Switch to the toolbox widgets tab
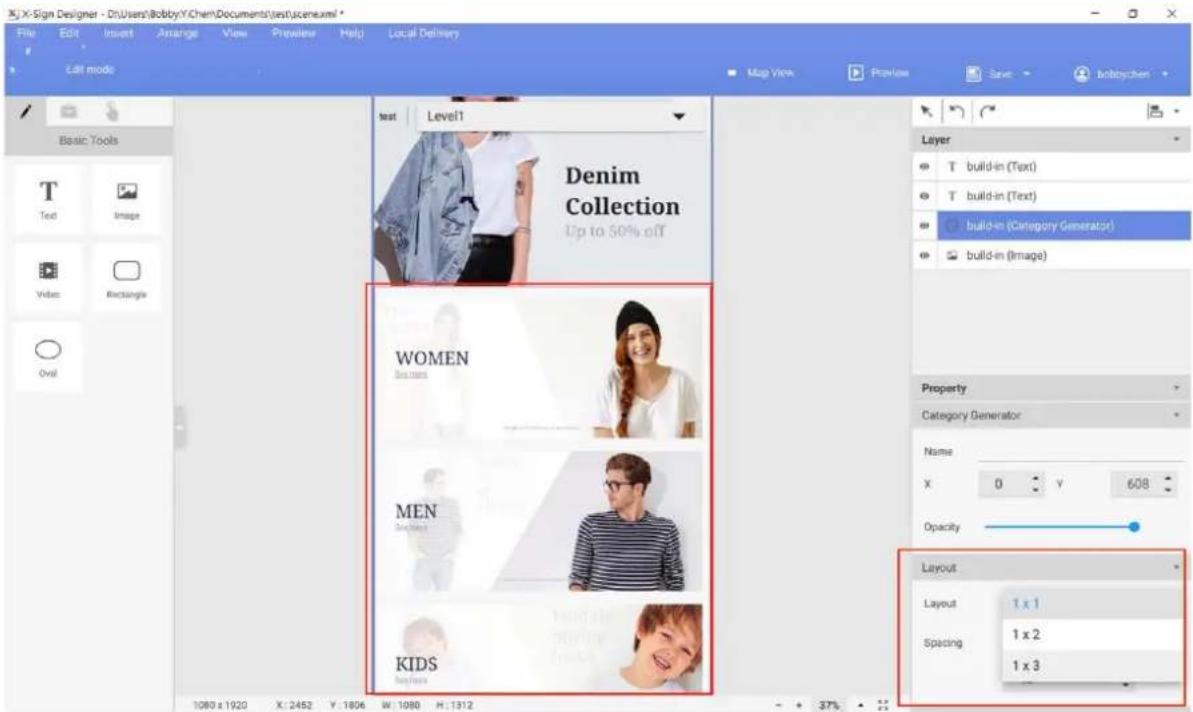Screen dimensions: 1193x712 tap(68, 112)
